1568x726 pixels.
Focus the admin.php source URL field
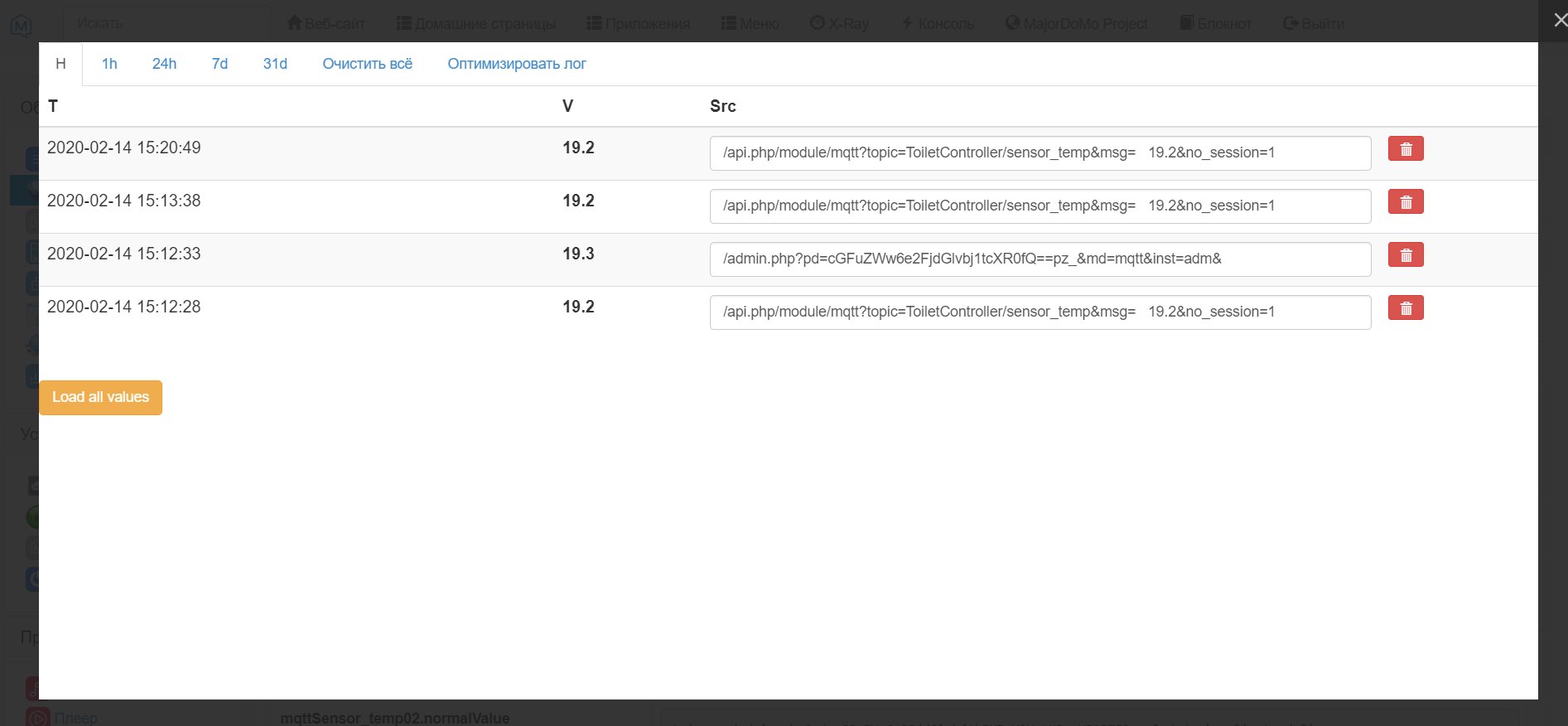(1040, 259)
